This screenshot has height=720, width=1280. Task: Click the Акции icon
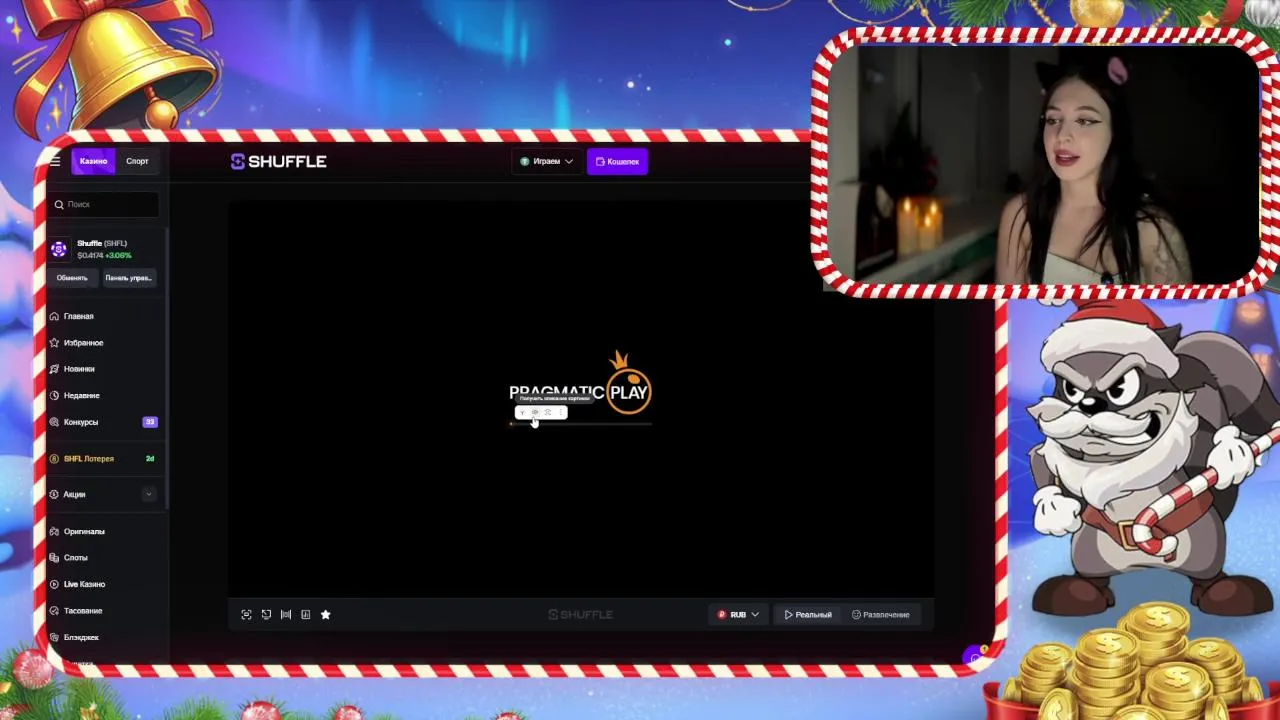[x=55, y=494]
